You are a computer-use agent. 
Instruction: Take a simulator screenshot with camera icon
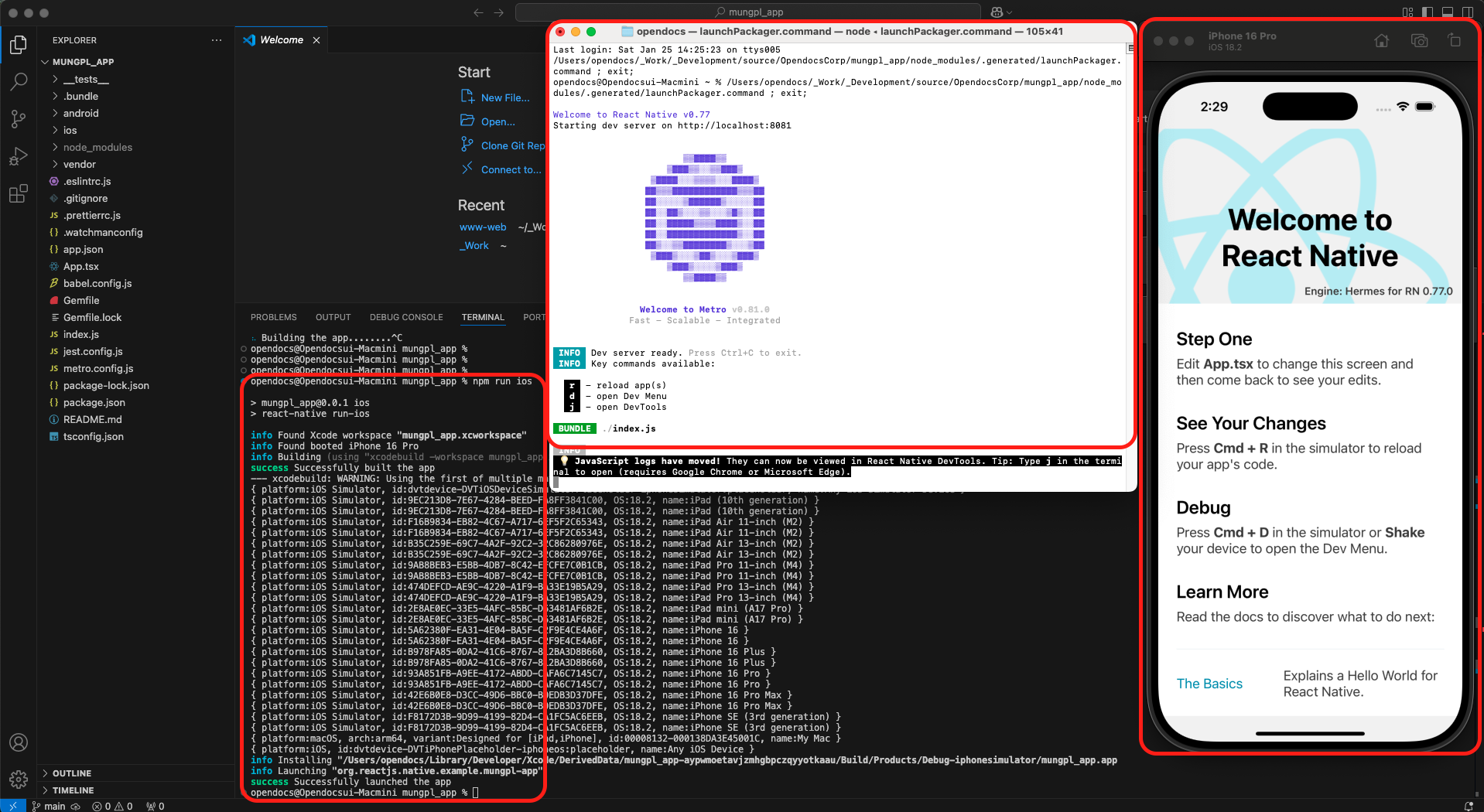(1419, 41)
